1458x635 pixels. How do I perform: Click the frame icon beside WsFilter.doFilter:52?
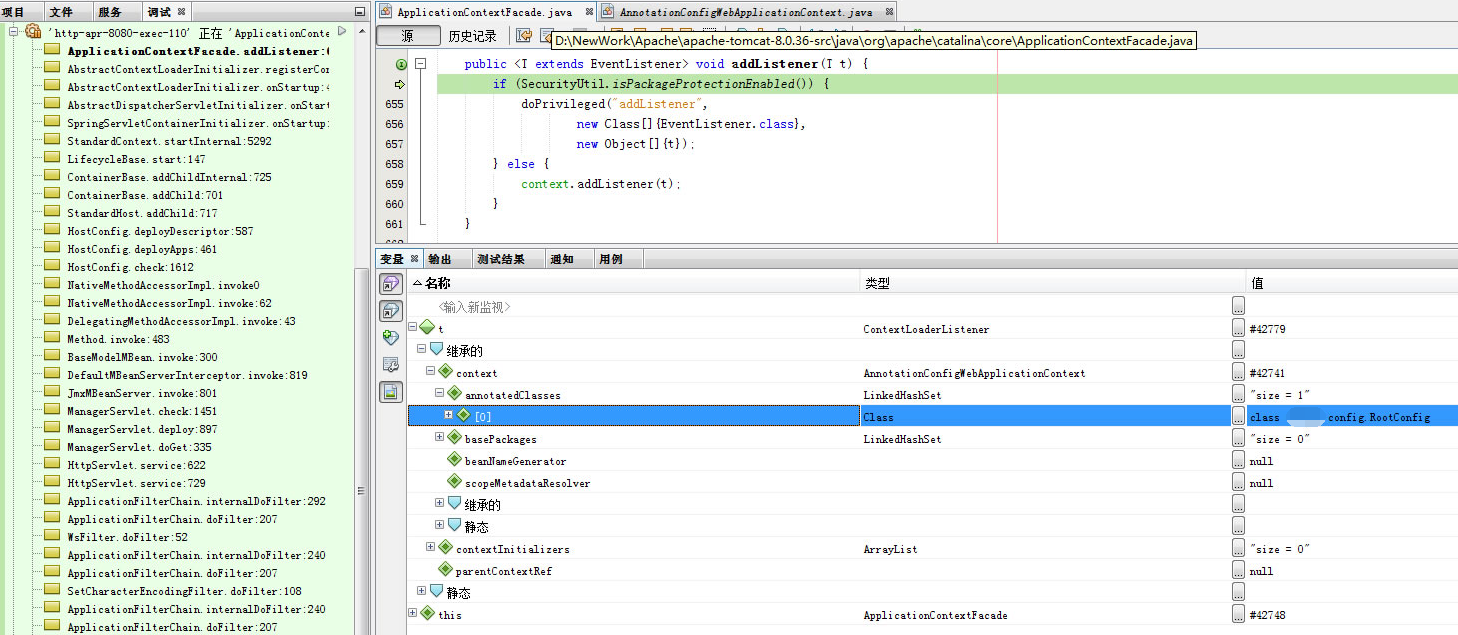(52, 537)
